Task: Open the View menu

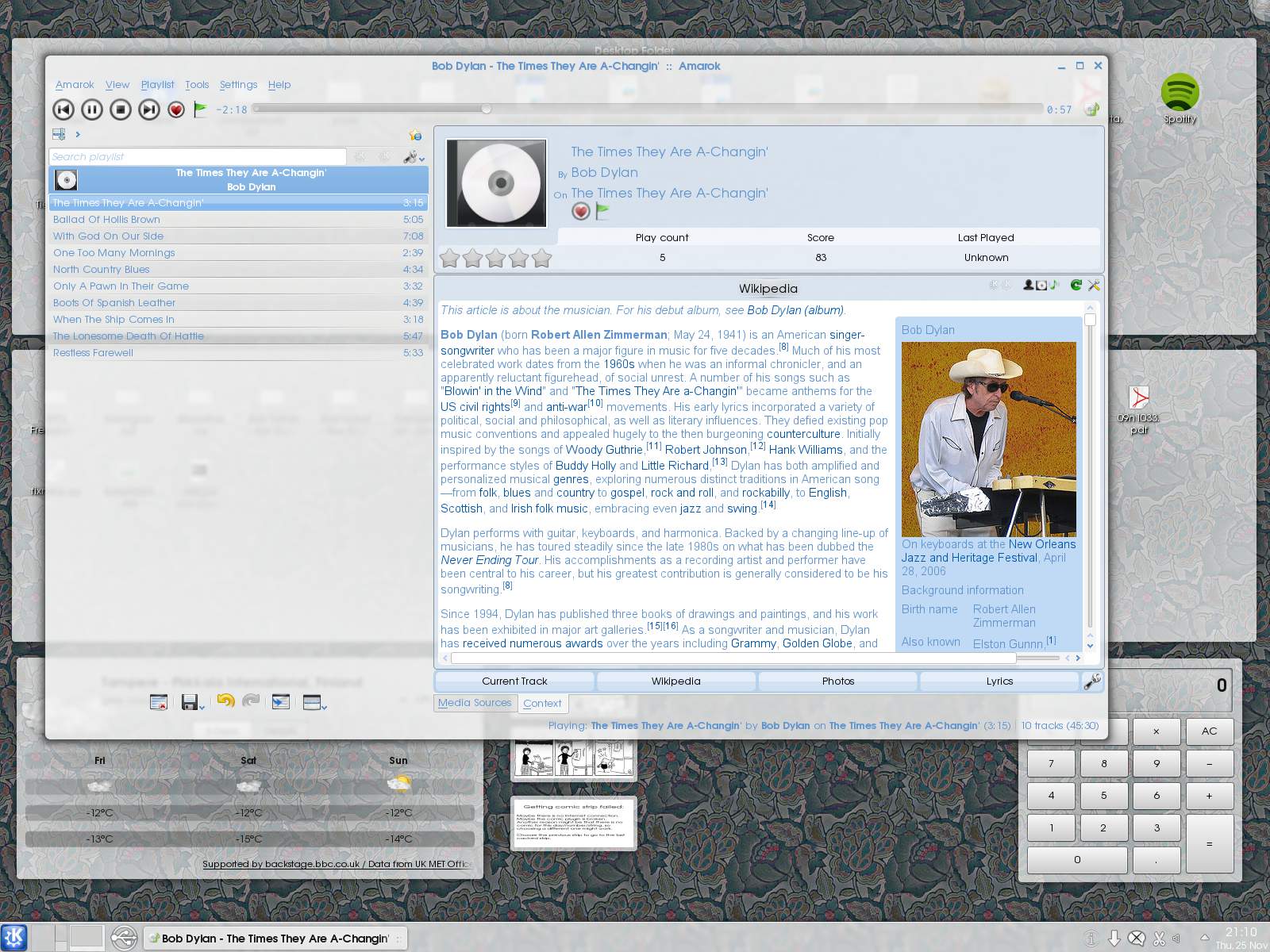Action: tap(117, 85)
